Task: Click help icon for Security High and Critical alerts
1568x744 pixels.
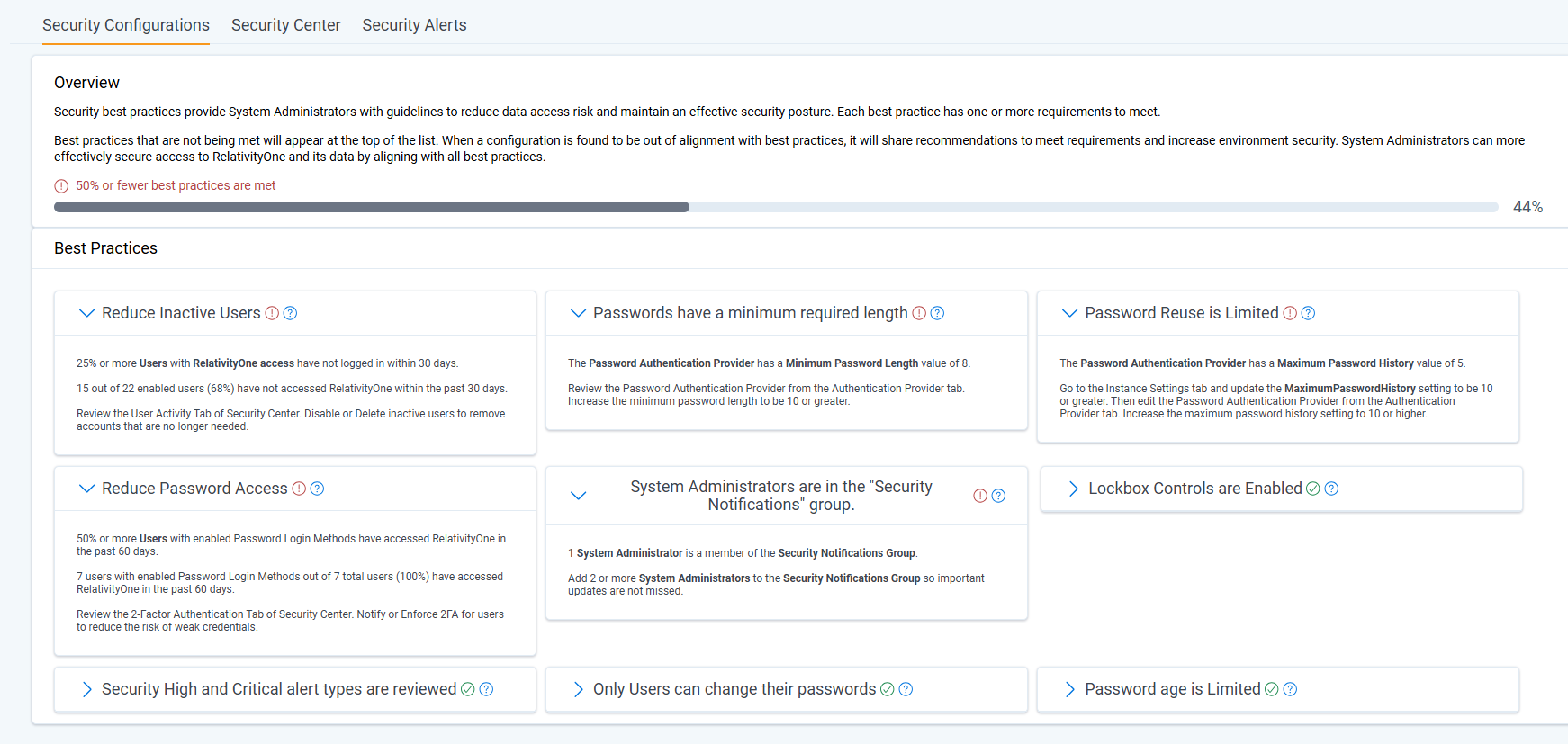Action: pos(486,689)
